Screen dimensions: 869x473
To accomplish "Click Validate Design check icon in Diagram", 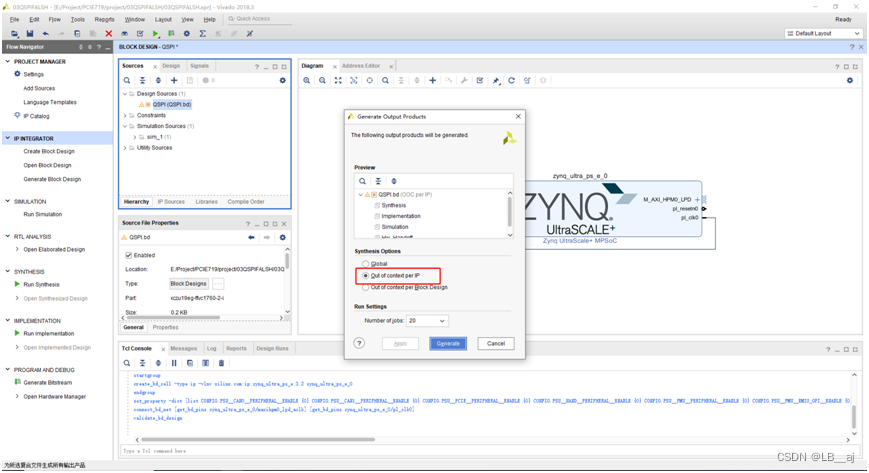I will click(x=480, y=80).
